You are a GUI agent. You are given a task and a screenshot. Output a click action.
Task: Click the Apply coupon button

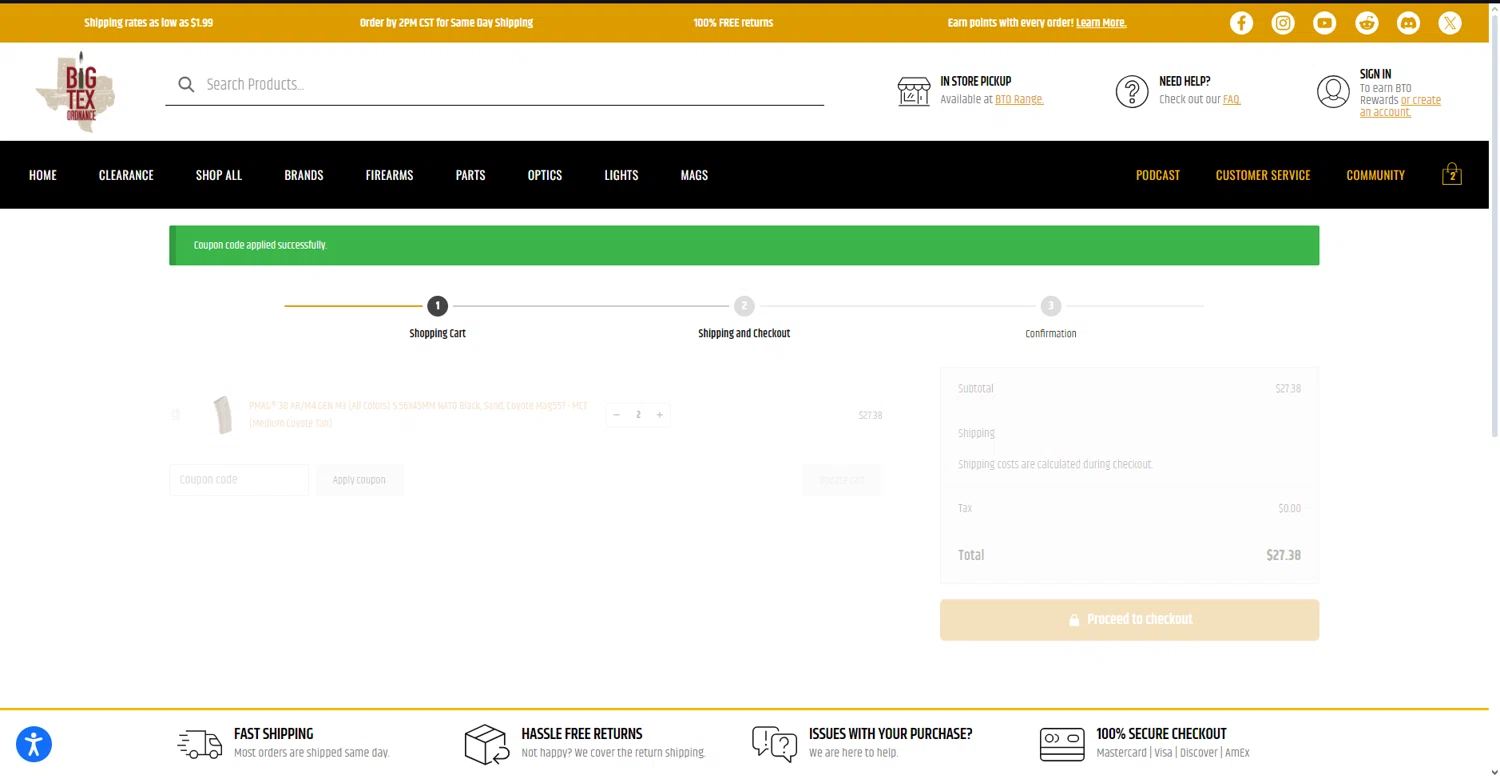coord(359,480)
